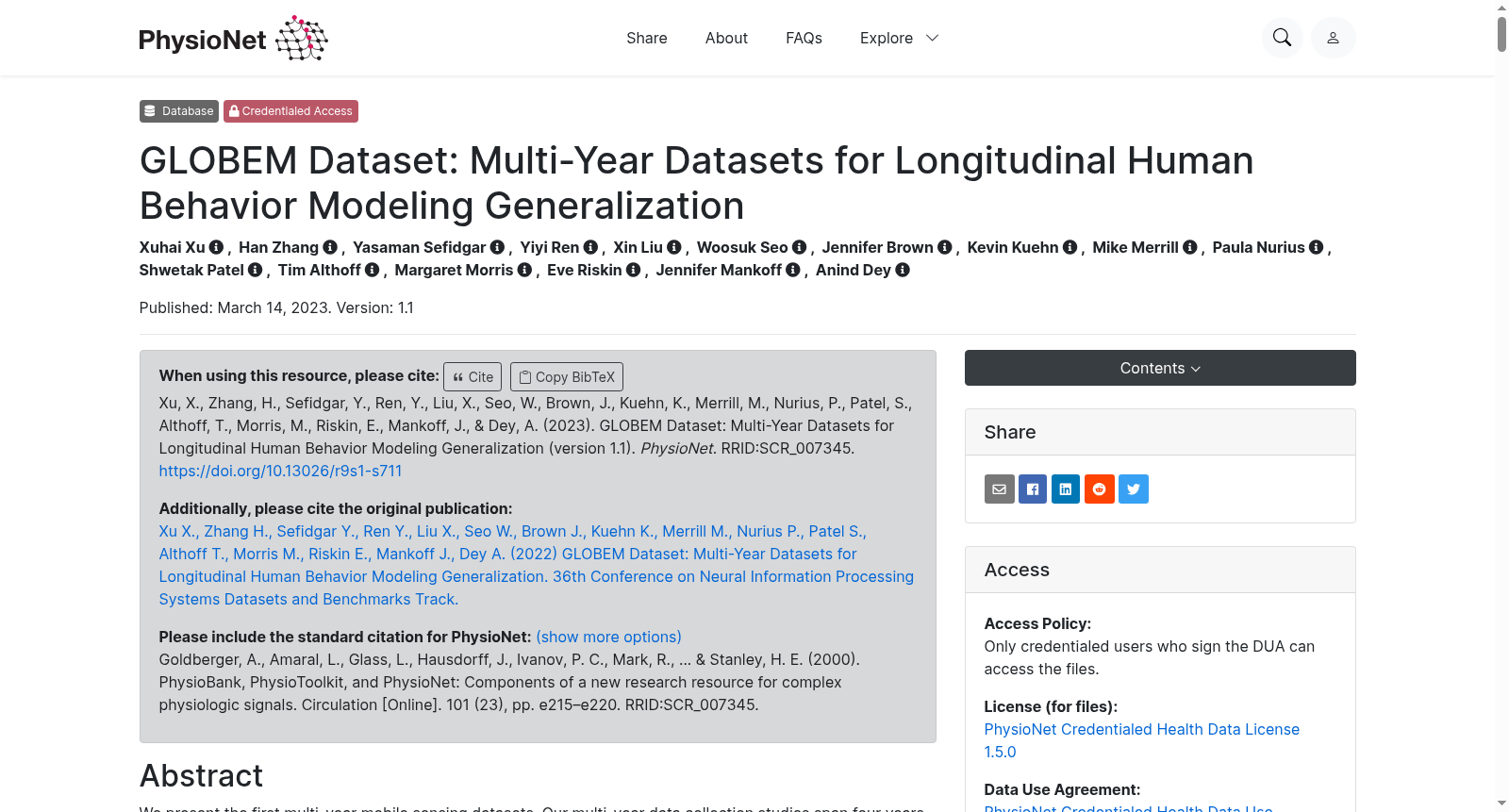Open the original publication citation link
Viewport: 1509px width, 812px height.
point(536,565)
